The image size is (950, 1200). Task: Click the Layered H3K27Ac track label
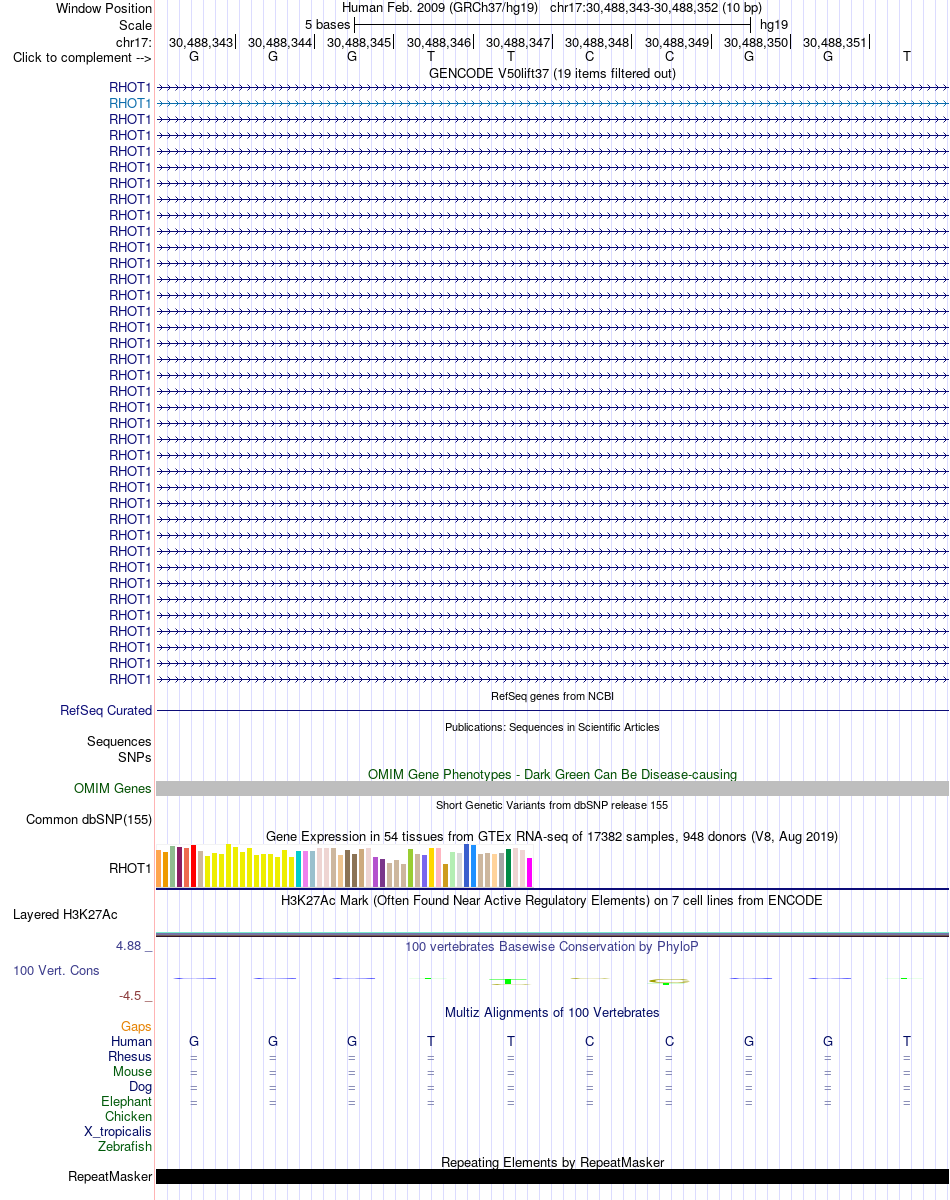point(65,914)
